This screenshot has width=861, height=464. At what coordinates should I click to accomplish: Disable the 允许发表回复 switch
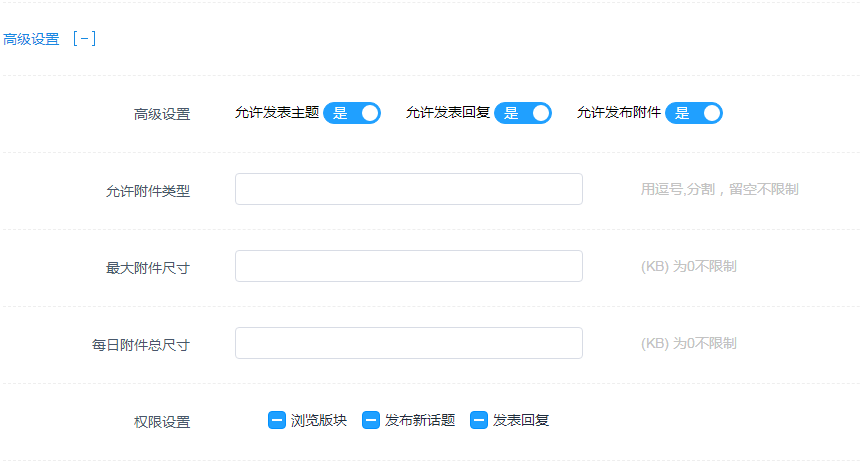coord(523,113)
